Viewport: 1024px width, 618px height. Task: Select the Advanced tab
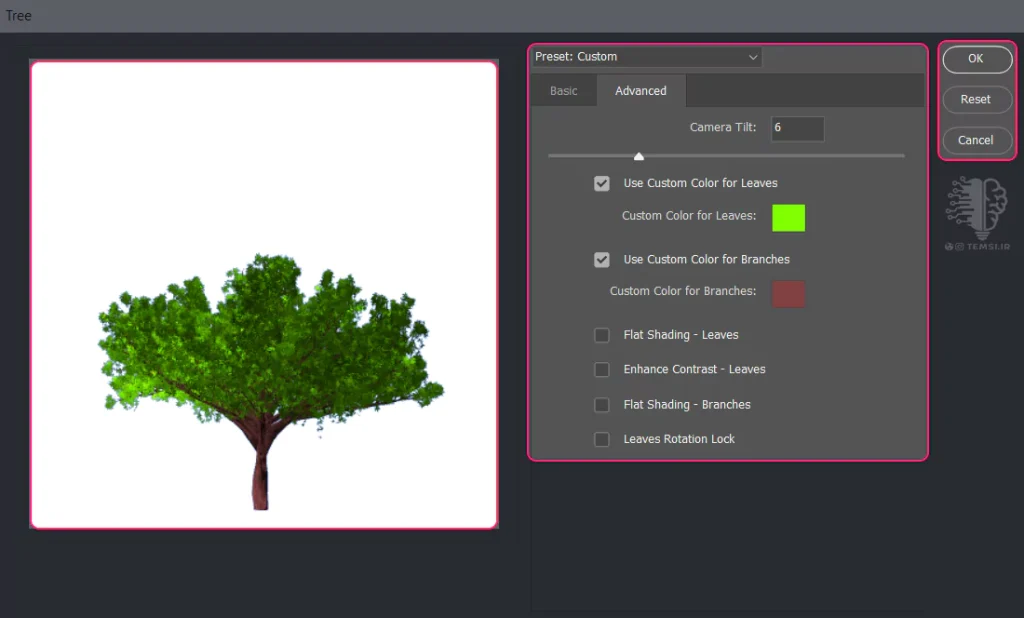click(x=641, y=91)
